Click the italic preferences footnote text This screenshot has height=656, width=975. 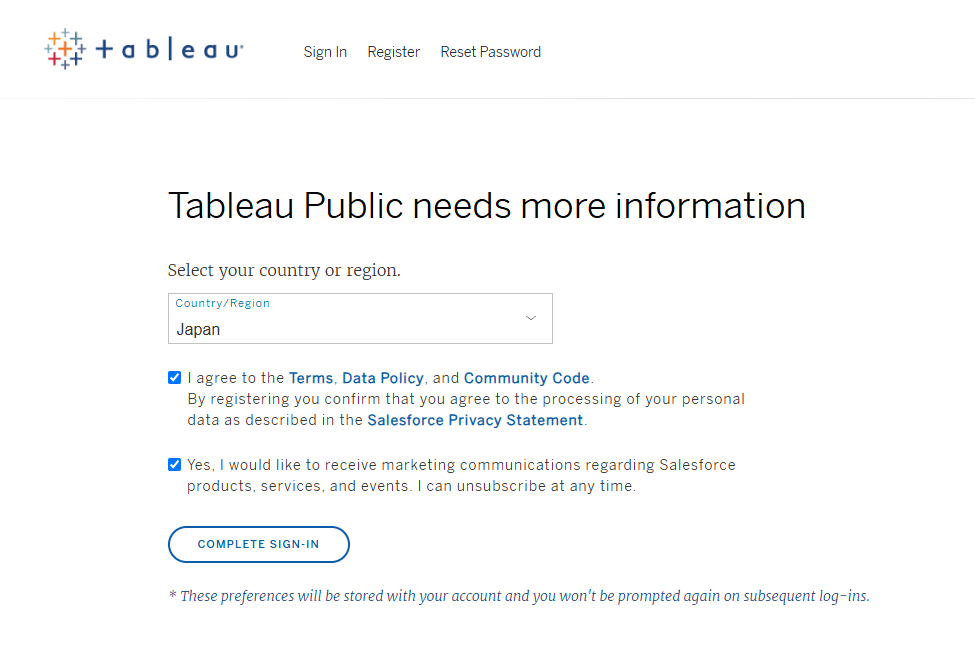coord(519,596)
